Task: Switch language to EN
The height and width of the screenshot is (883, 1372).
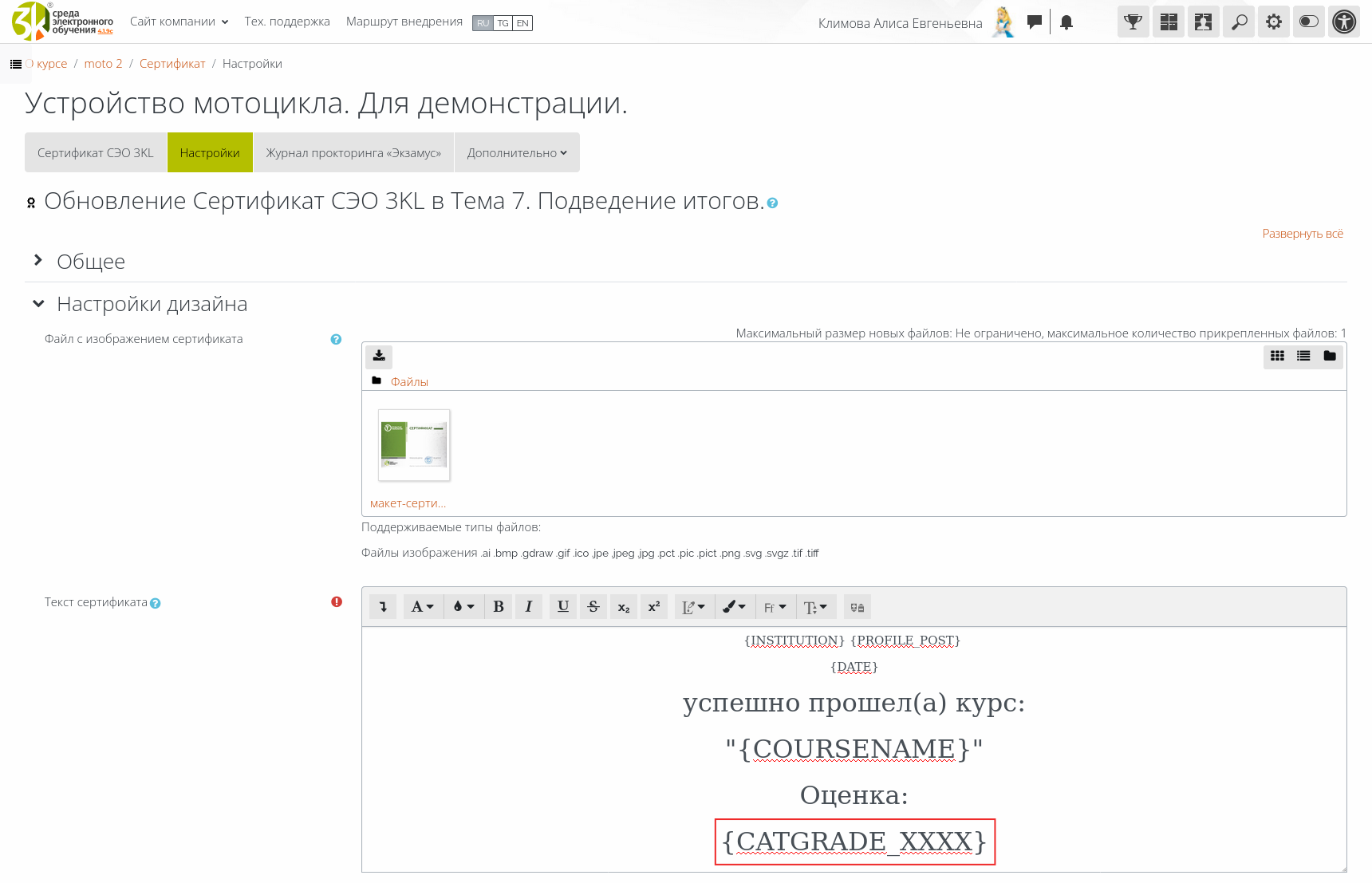Action: [x=522, y=23]
